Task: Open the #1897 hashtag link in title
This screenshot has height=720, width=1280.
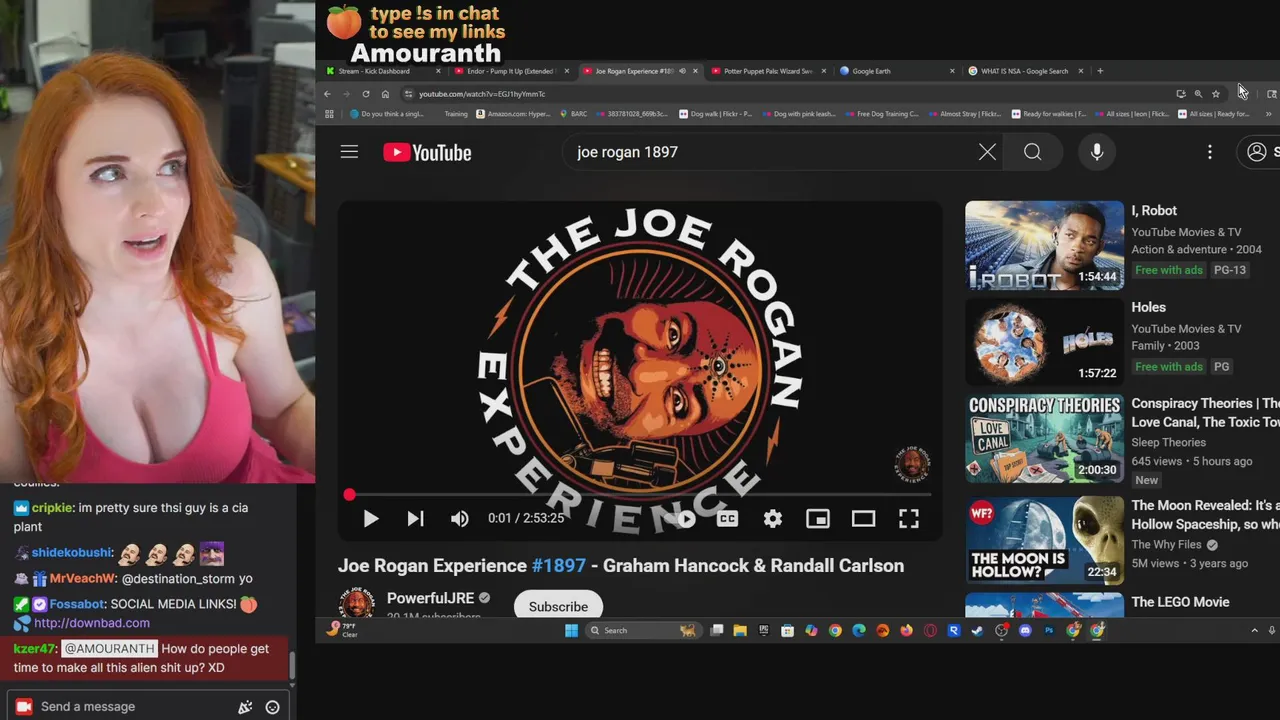Action: [x=558, y=565]
